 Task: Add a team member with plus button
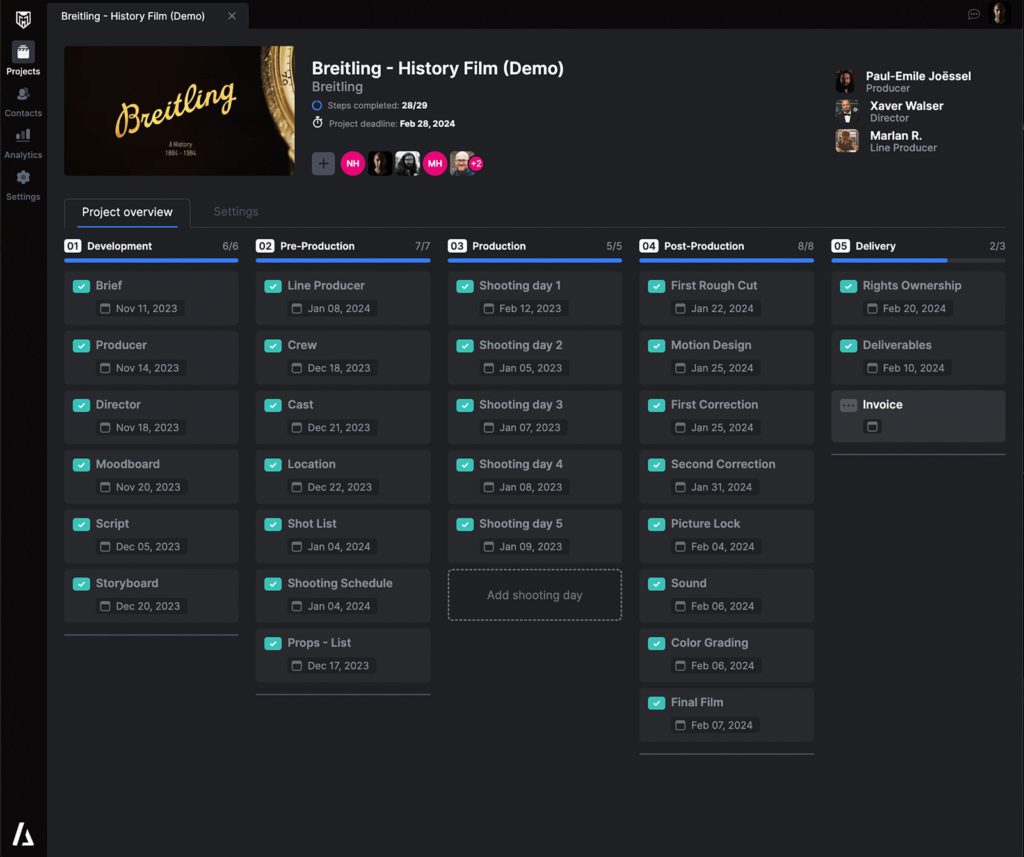(323, 163)
